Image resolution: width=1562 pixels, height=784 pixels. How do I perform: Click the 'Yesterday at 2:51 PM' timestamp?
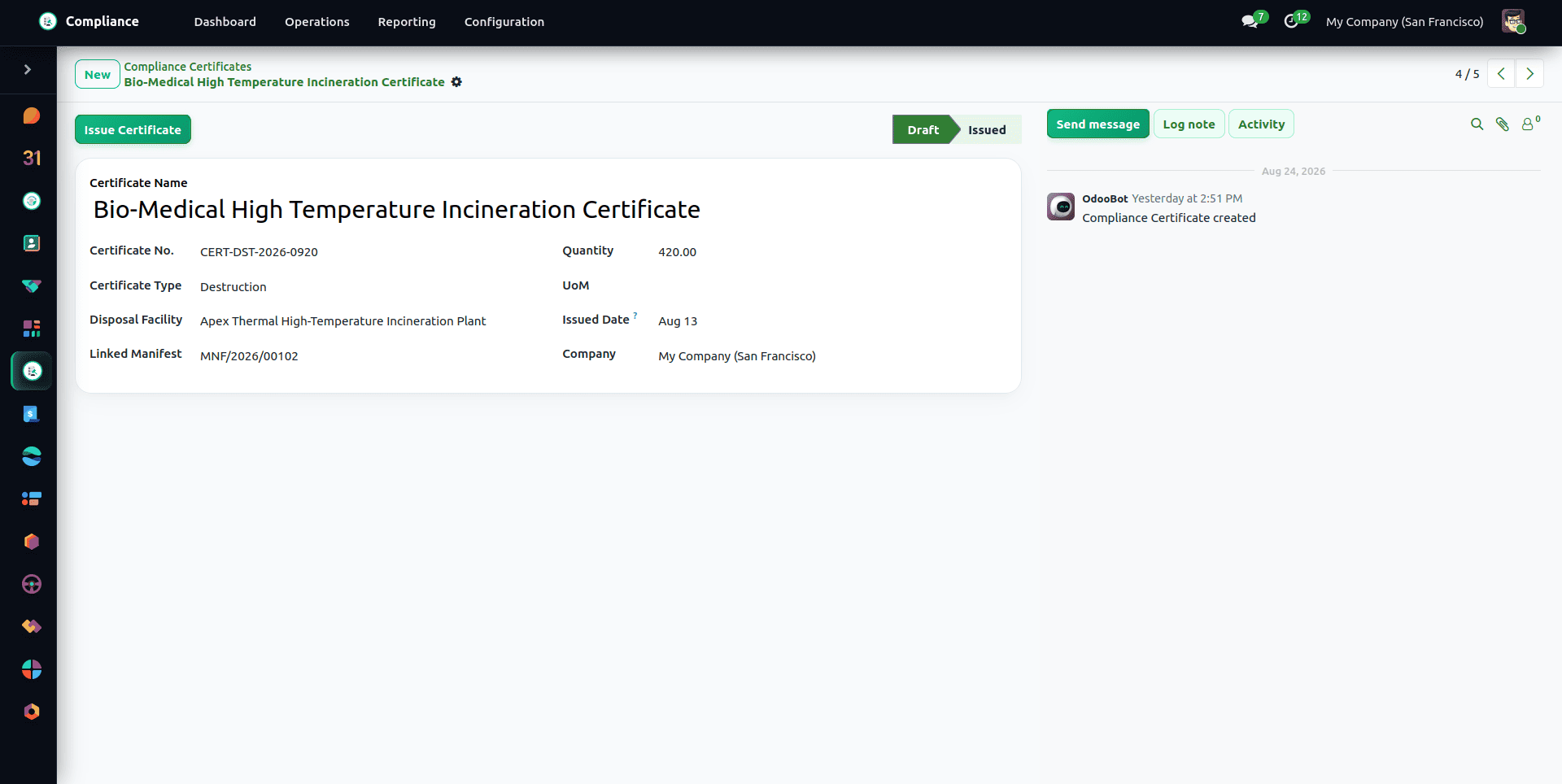pyautogui.click(x=1187, y=198)
